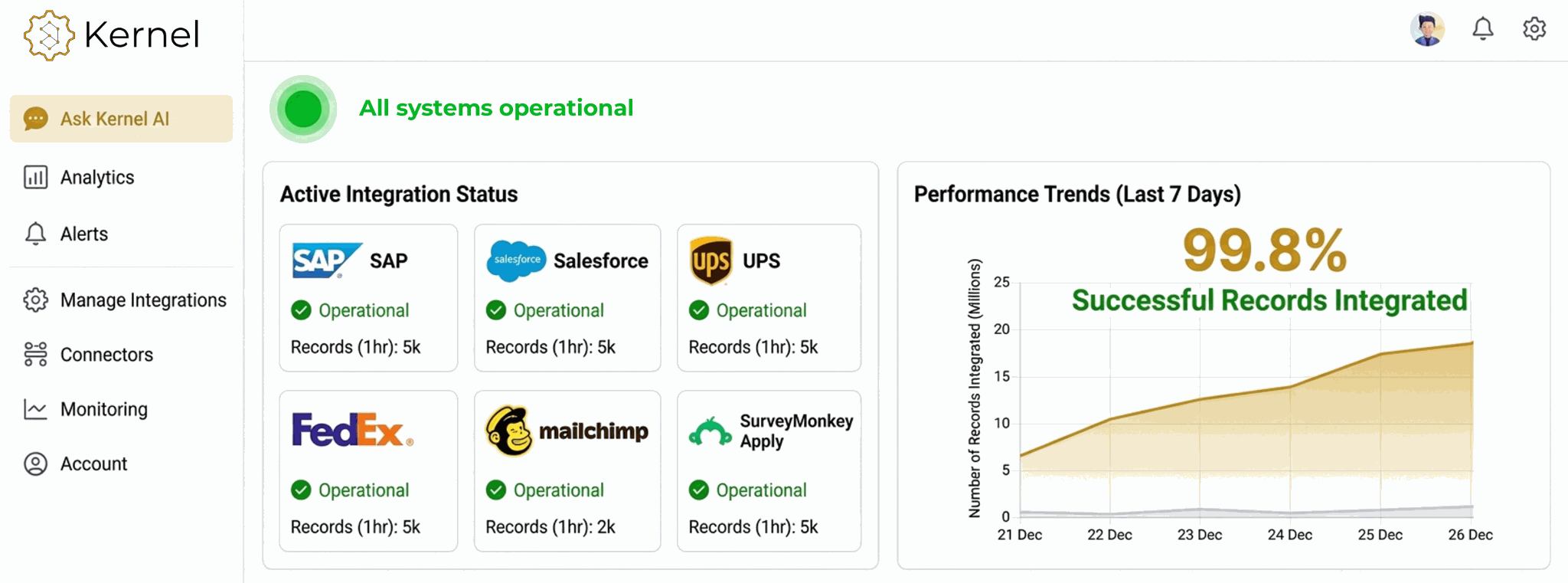Screen dimensions: 1568x583
Task: Go to Alerts in the sidebar
Action: click(84, 234)
